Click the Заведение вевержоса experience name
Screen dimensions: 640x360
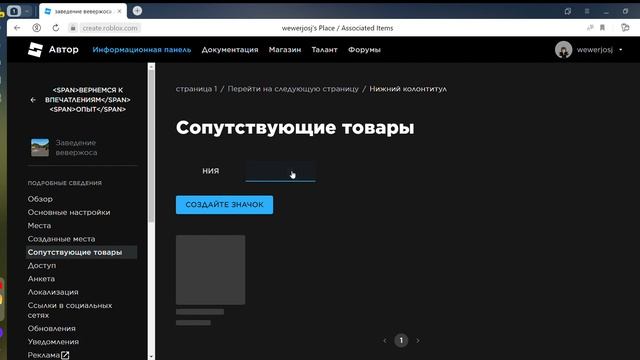pyautogui.click(x=76, y=147)
